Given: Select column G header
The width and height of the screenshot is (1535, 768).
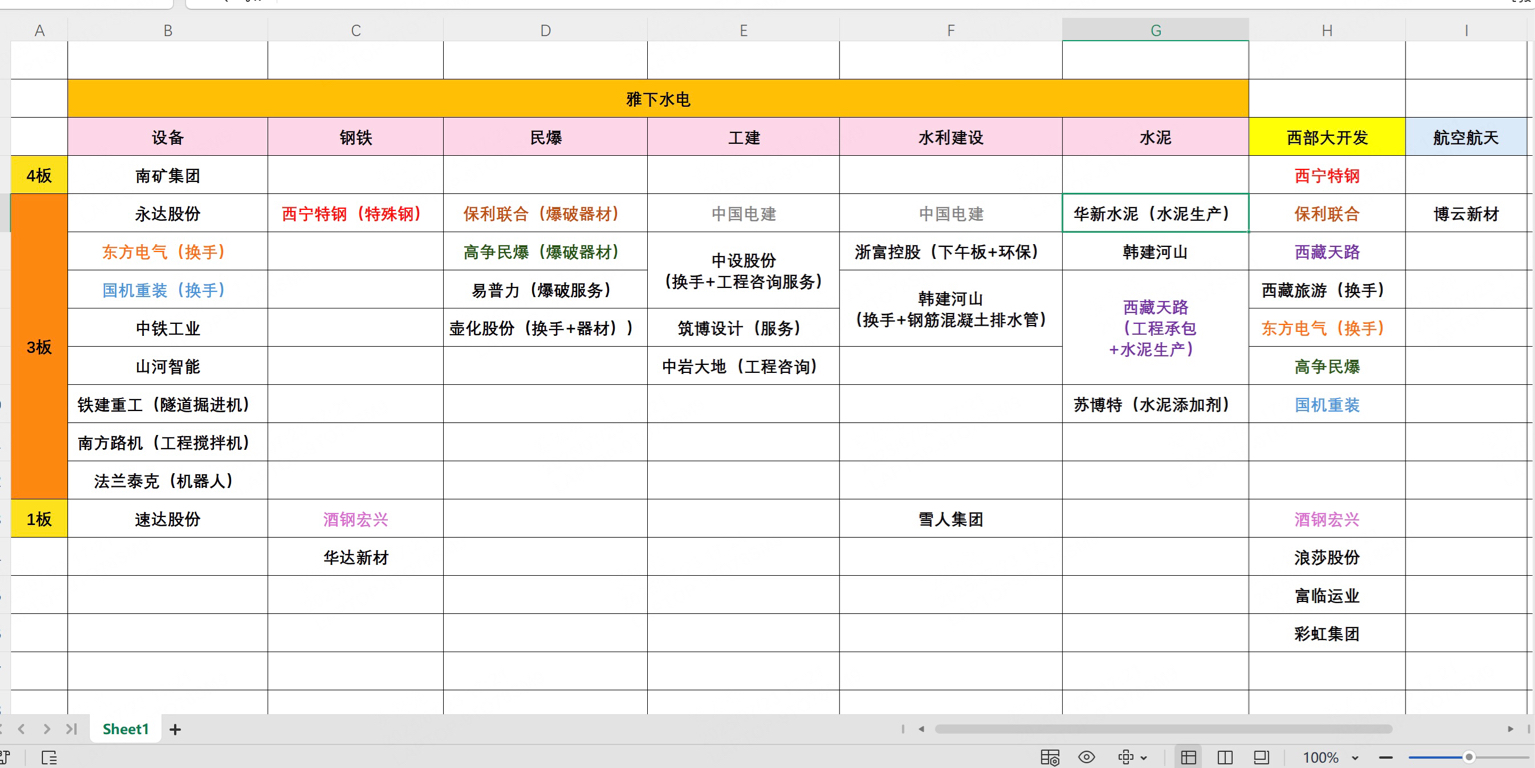Looking at the screenshot, I should coord(1156,31).
